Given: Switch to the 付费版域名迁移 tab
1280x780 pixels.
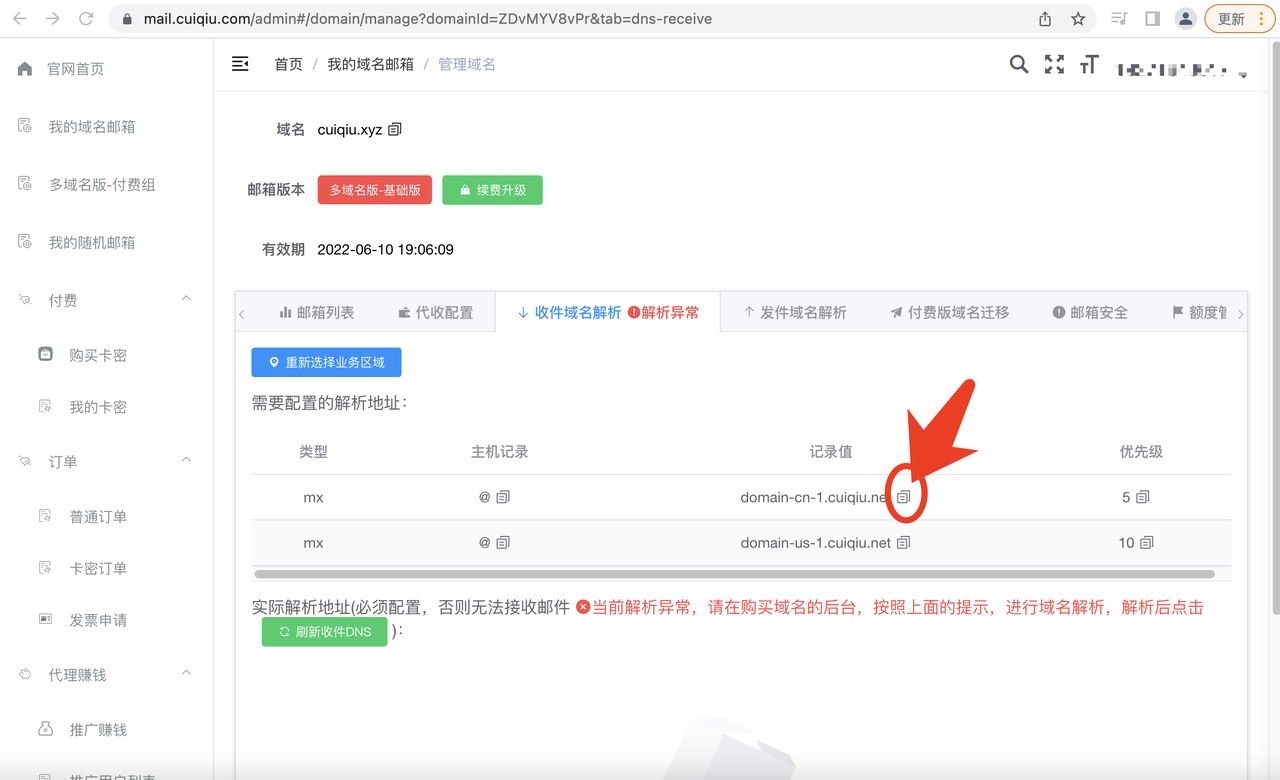Looking at the screenshot, I should coord(949,313).
